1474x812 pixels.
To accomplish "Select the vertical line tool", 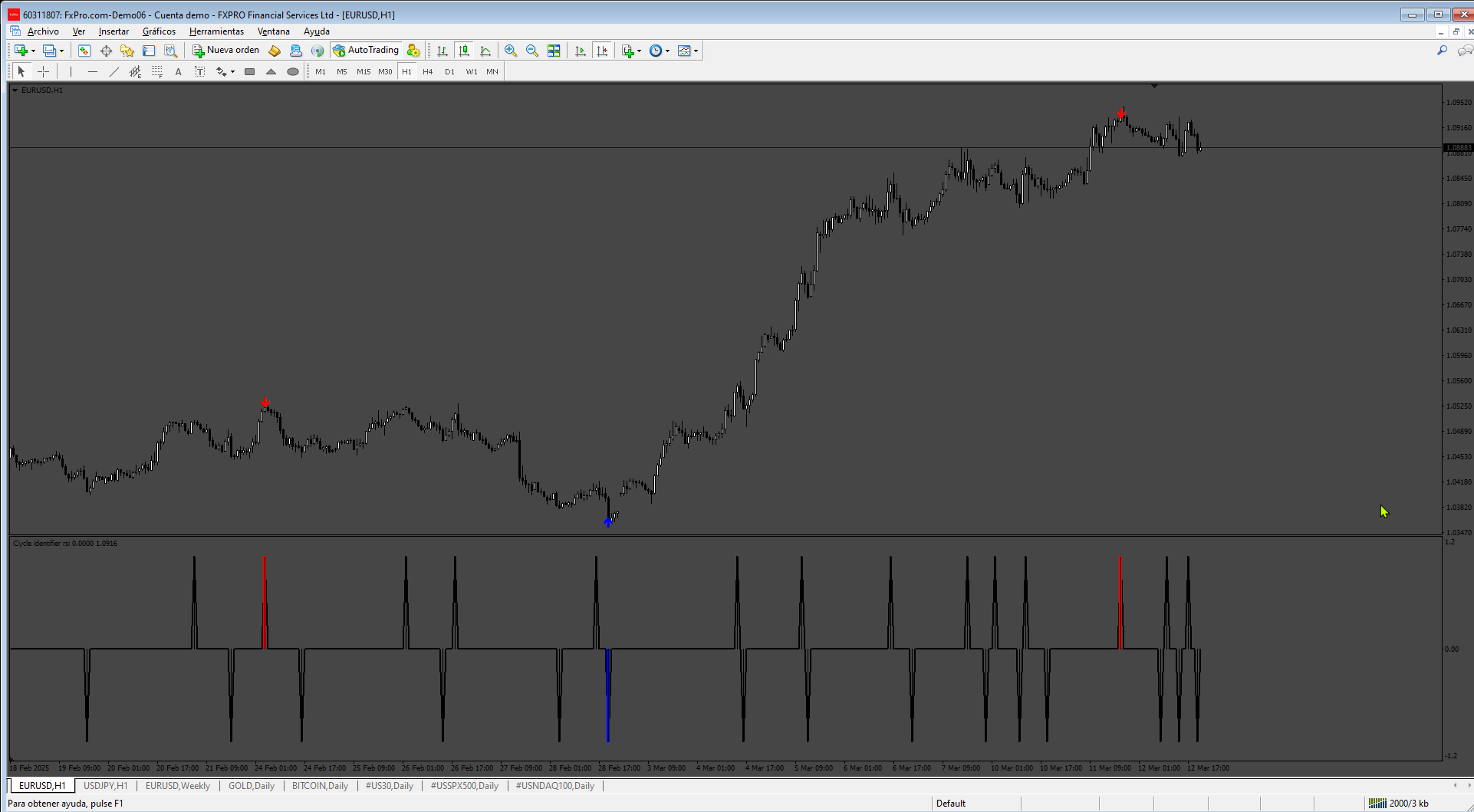I will 71,71.
